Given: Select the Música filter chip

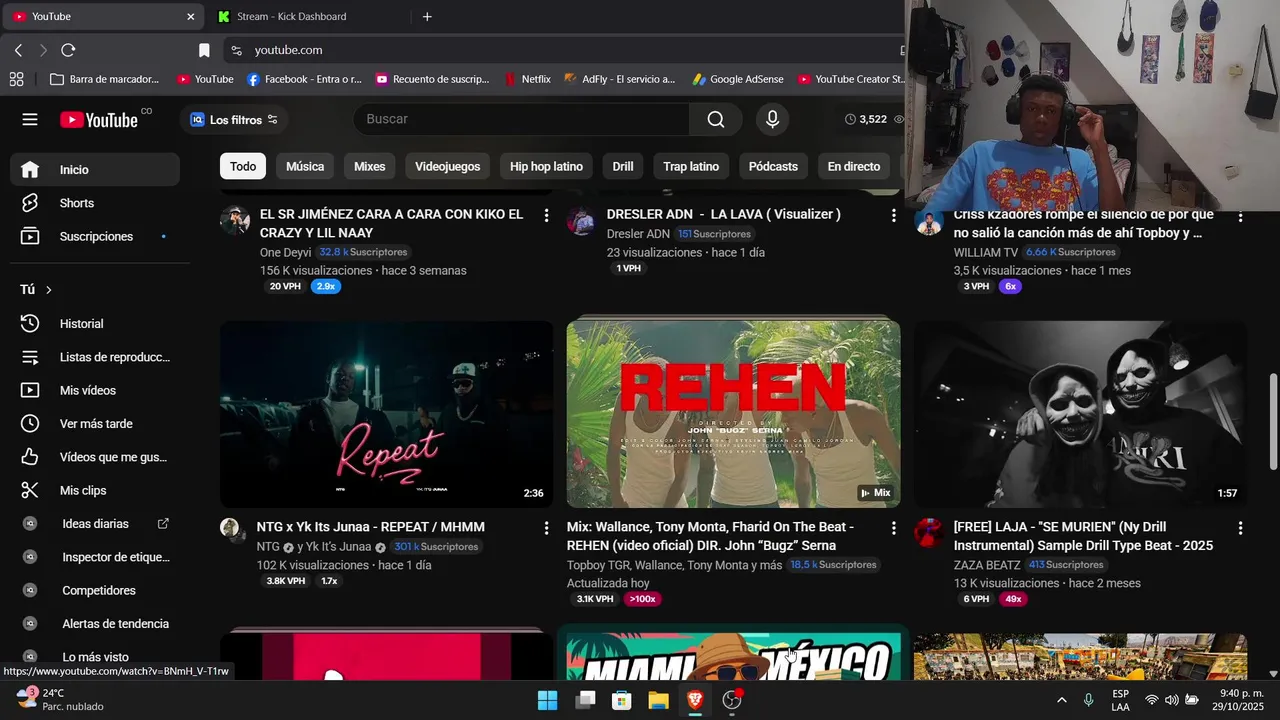Looking at the screenshot, I should click(x=305, y=166).
